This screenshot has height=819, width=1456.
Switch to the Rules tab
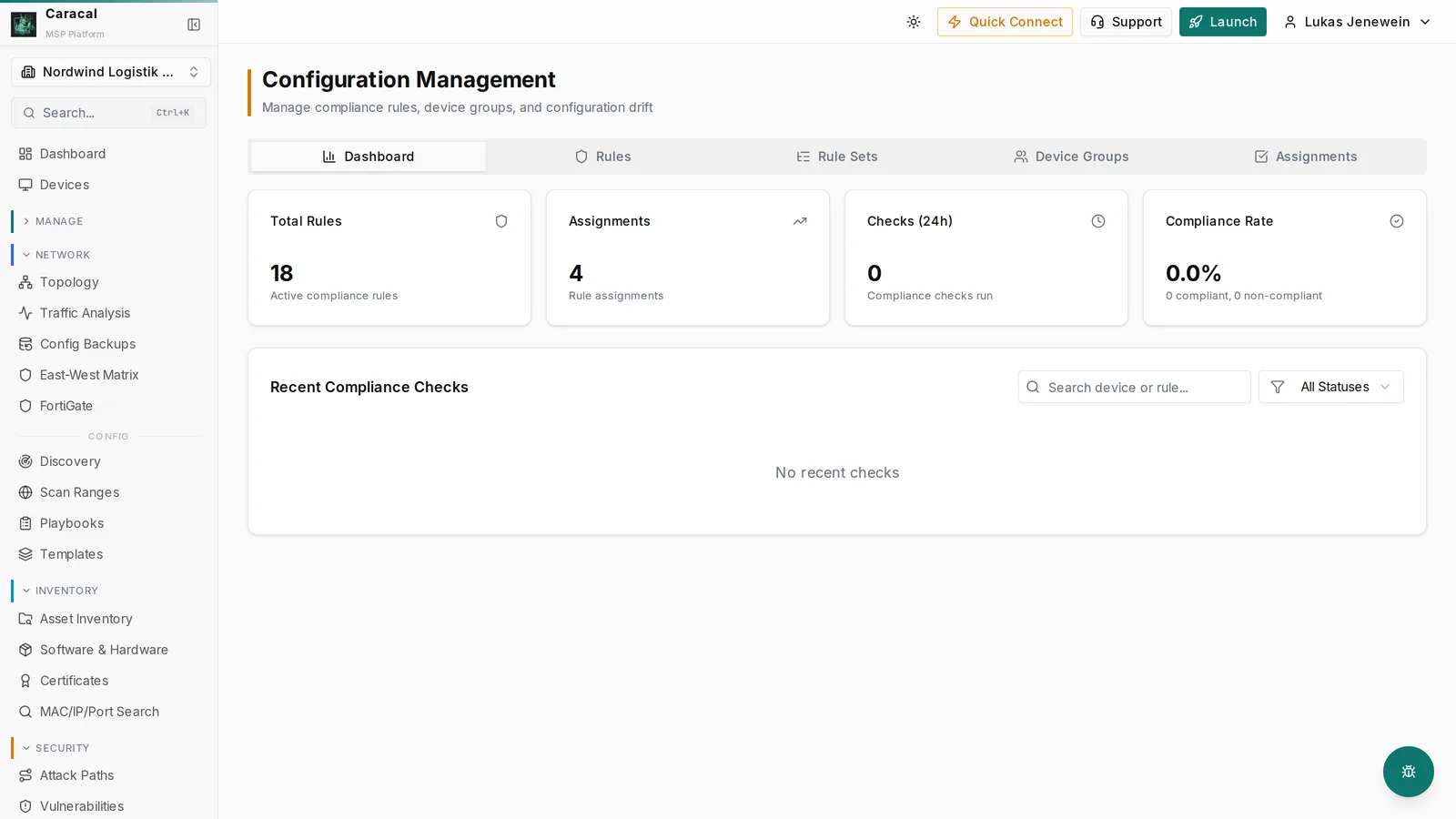tap(603, 157)
